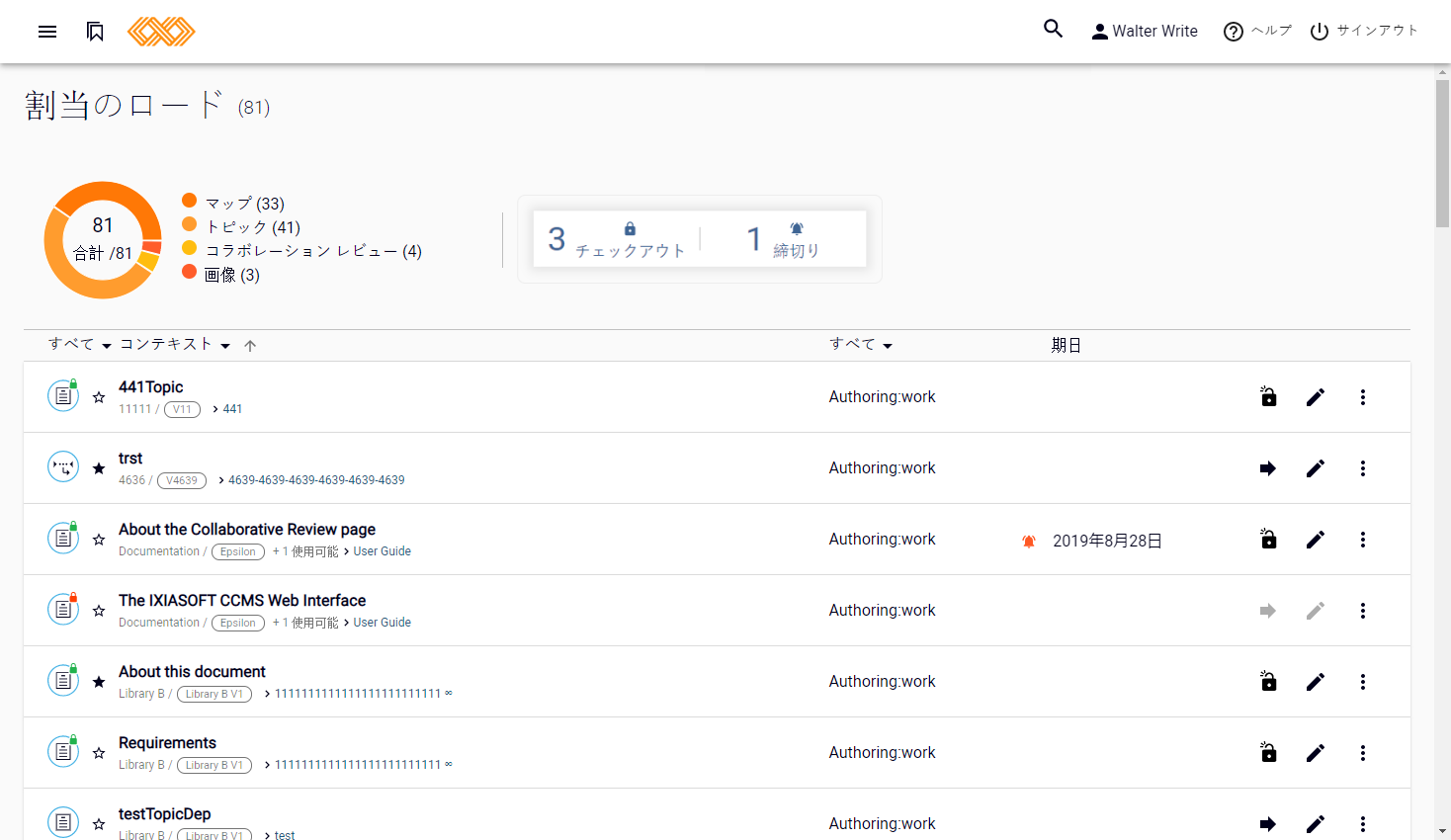Open the status すべて filter dropdown

pyautogui.click(x=861, y=345)
